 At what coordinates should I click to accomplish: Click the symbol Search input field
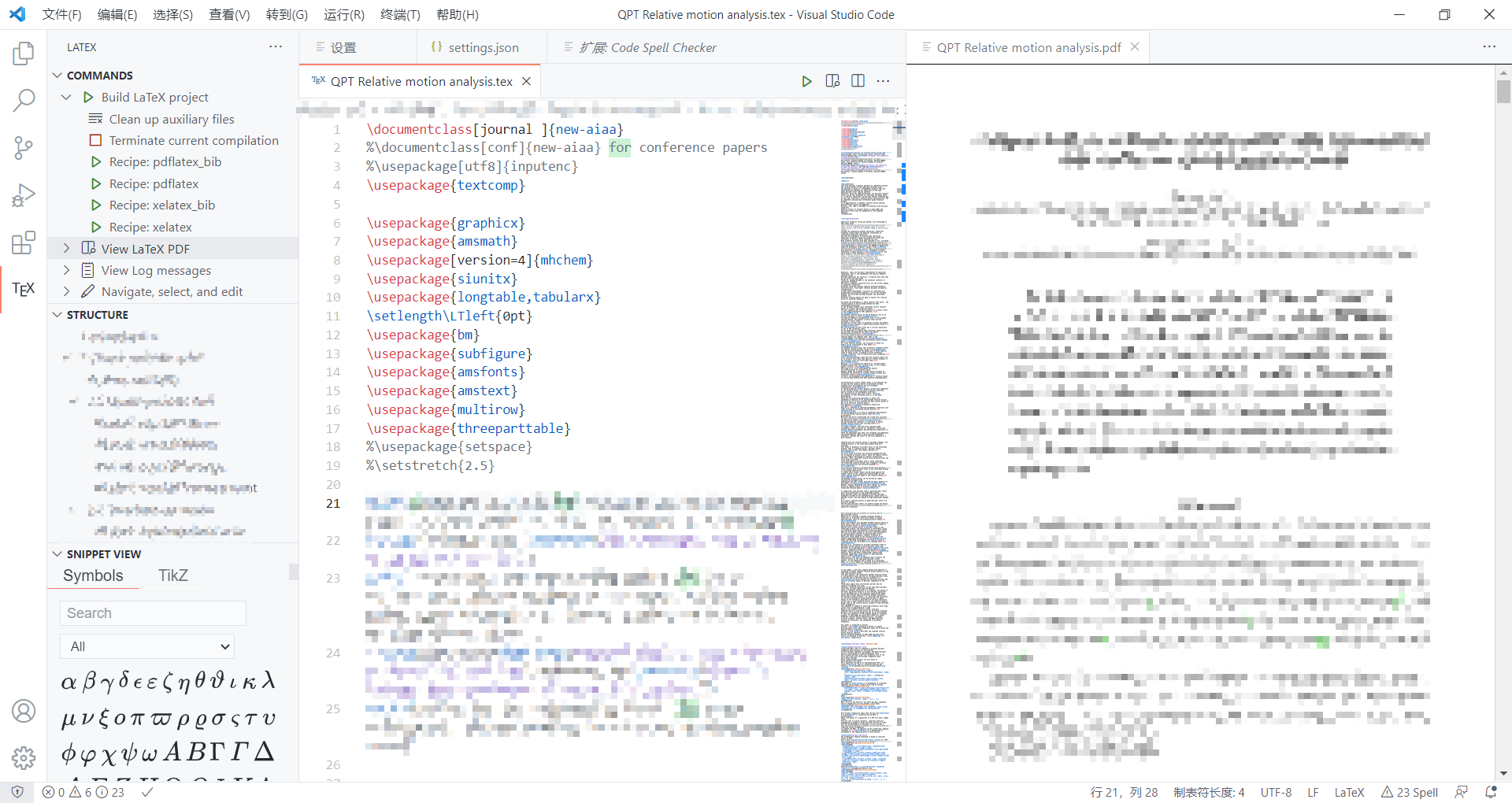pos(152,613)
